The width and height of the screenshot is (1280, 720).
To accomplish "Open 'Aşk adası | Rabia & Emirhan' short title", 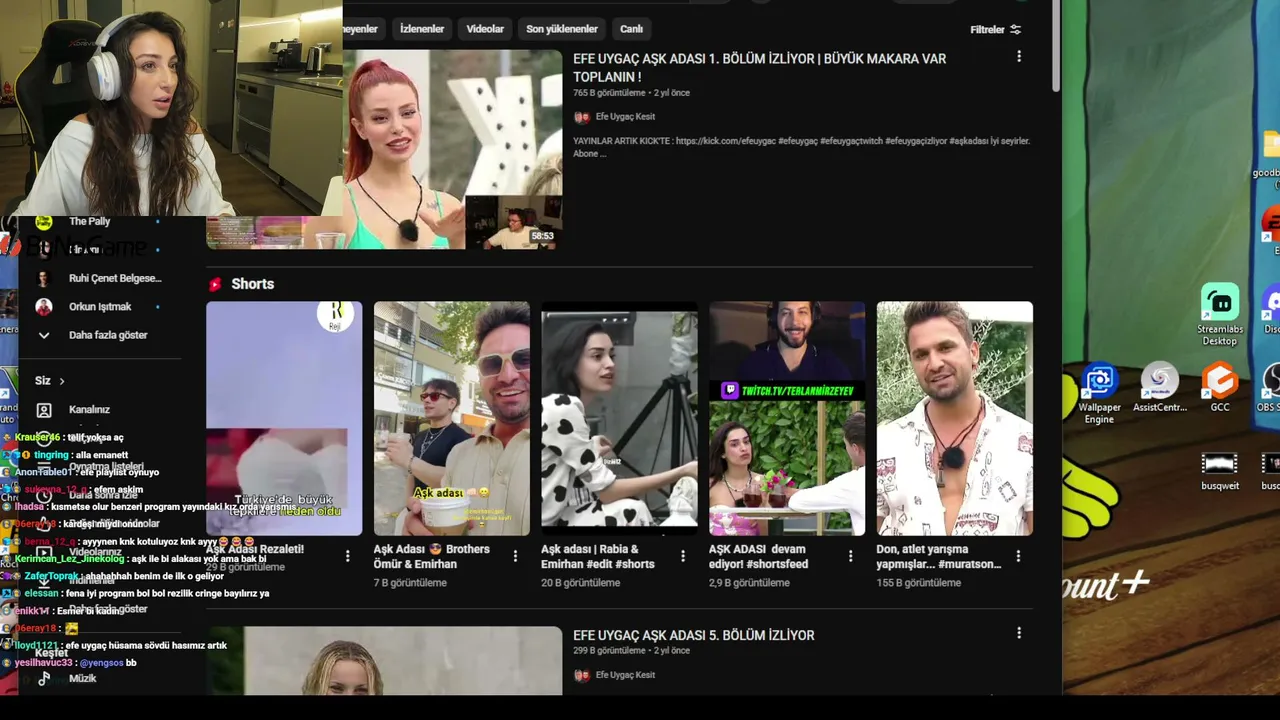I will (598, 557).
